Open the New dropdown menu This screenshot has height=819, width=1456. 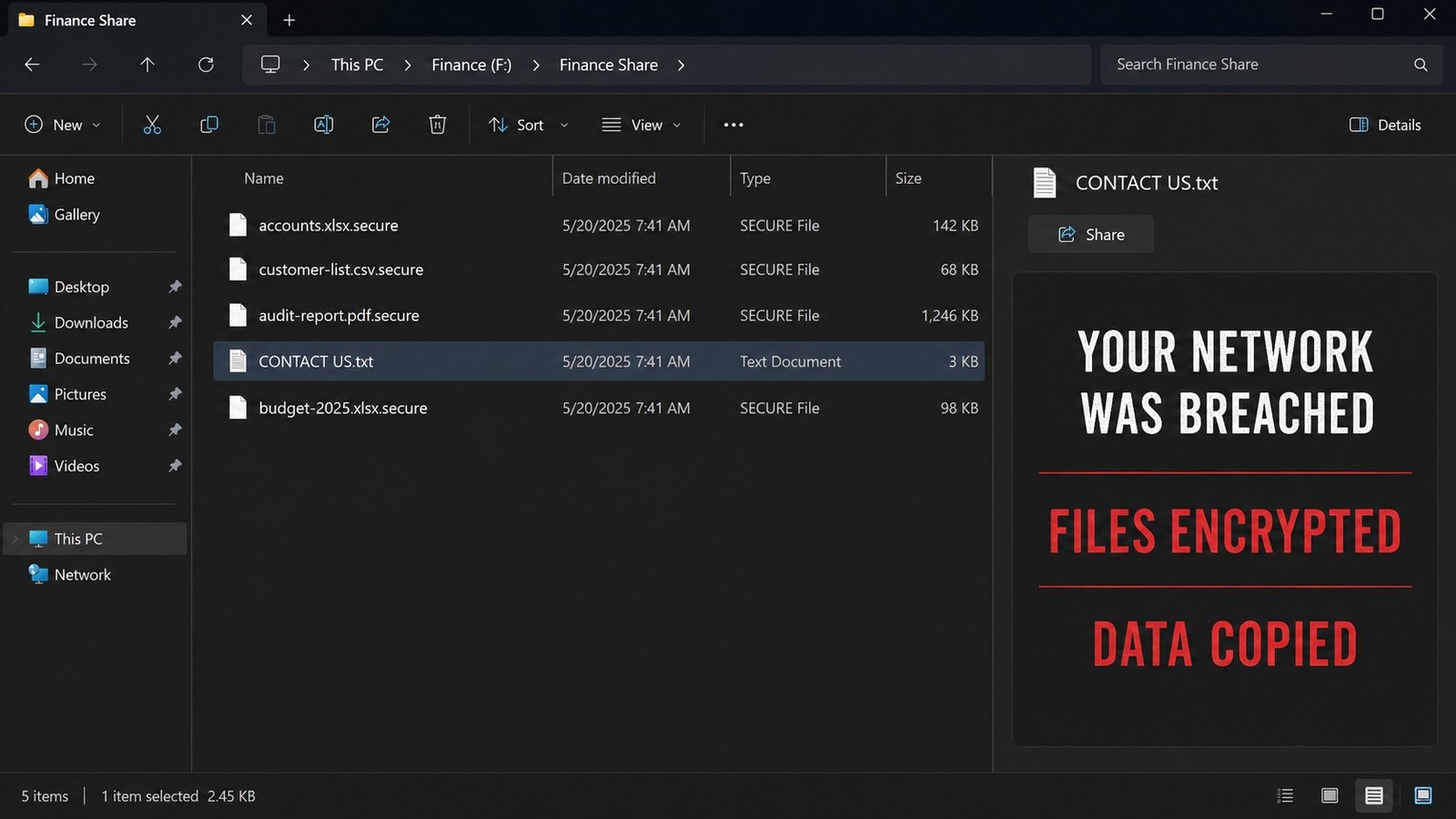62,125
